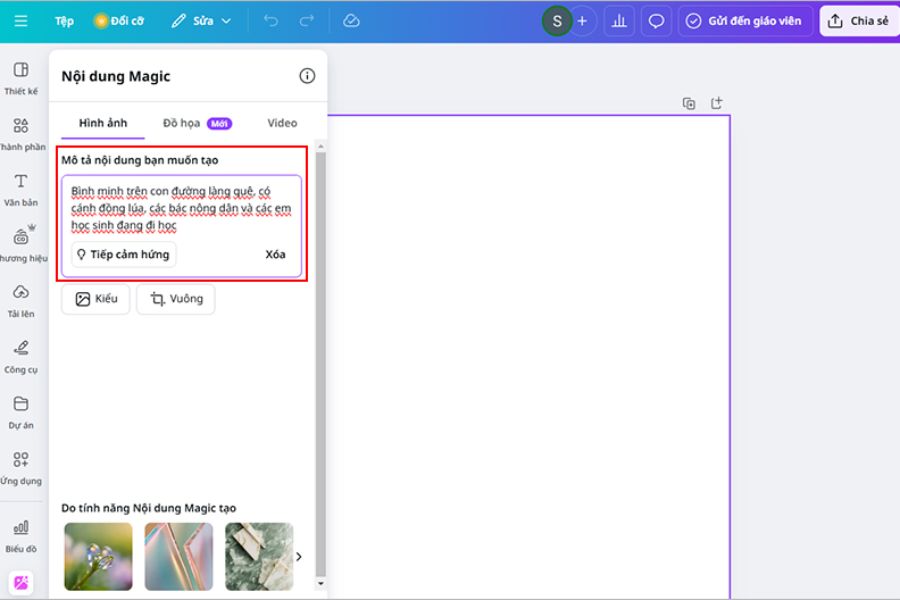Open the Kiểu style selector

click(x=96, y=299)
